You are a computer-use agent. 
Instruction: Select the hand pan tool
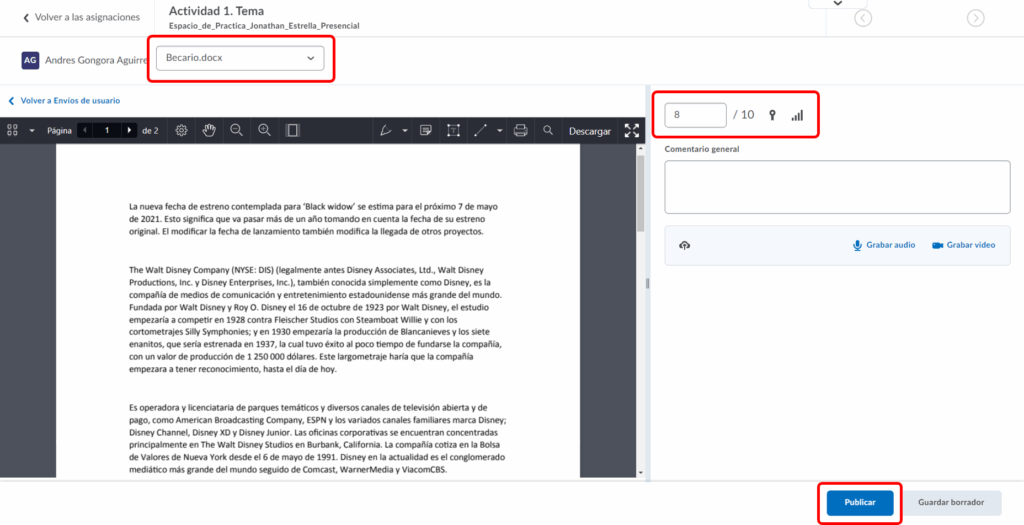(209, 130)
